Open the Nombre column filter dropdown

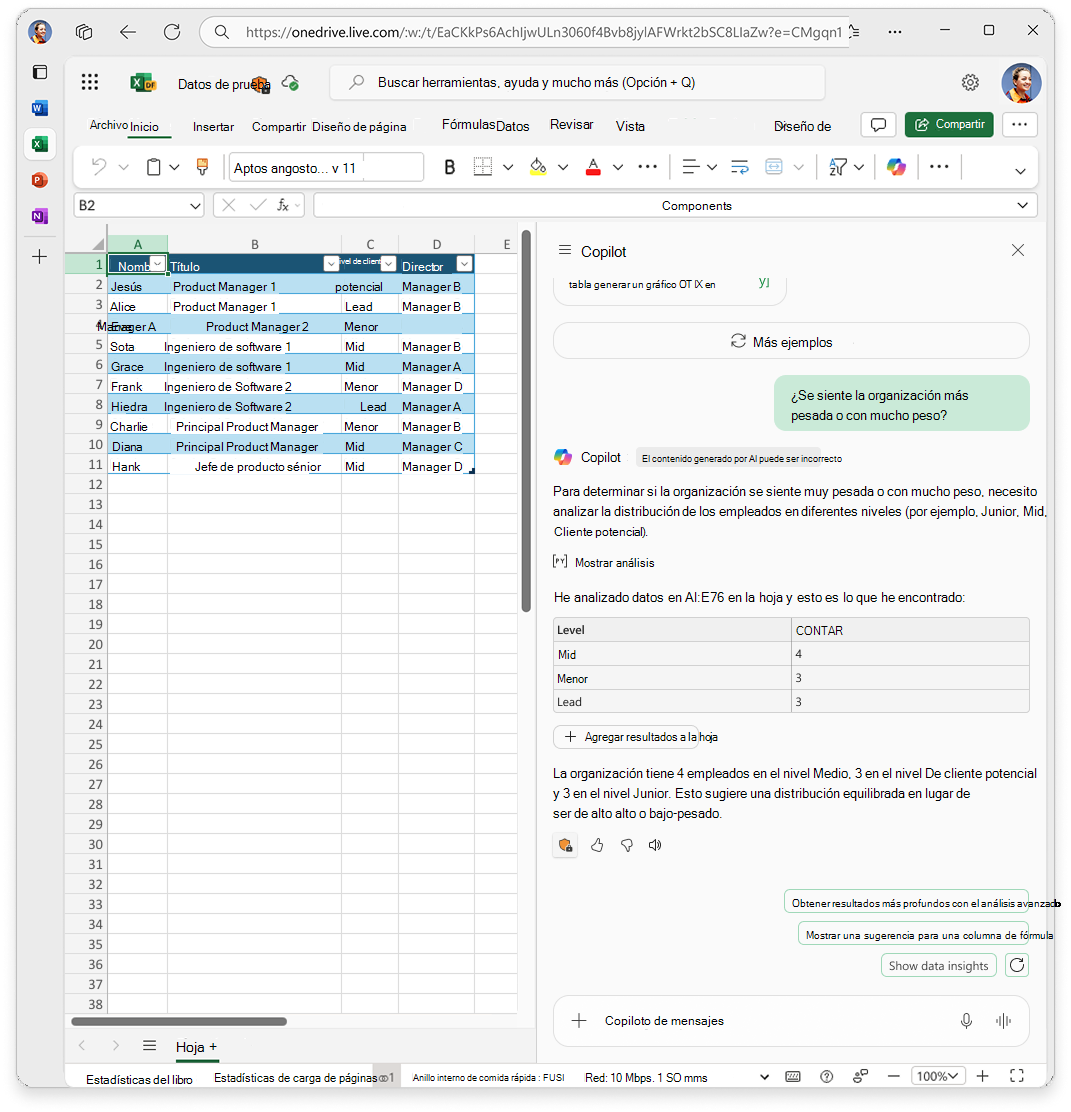(157, 264)
